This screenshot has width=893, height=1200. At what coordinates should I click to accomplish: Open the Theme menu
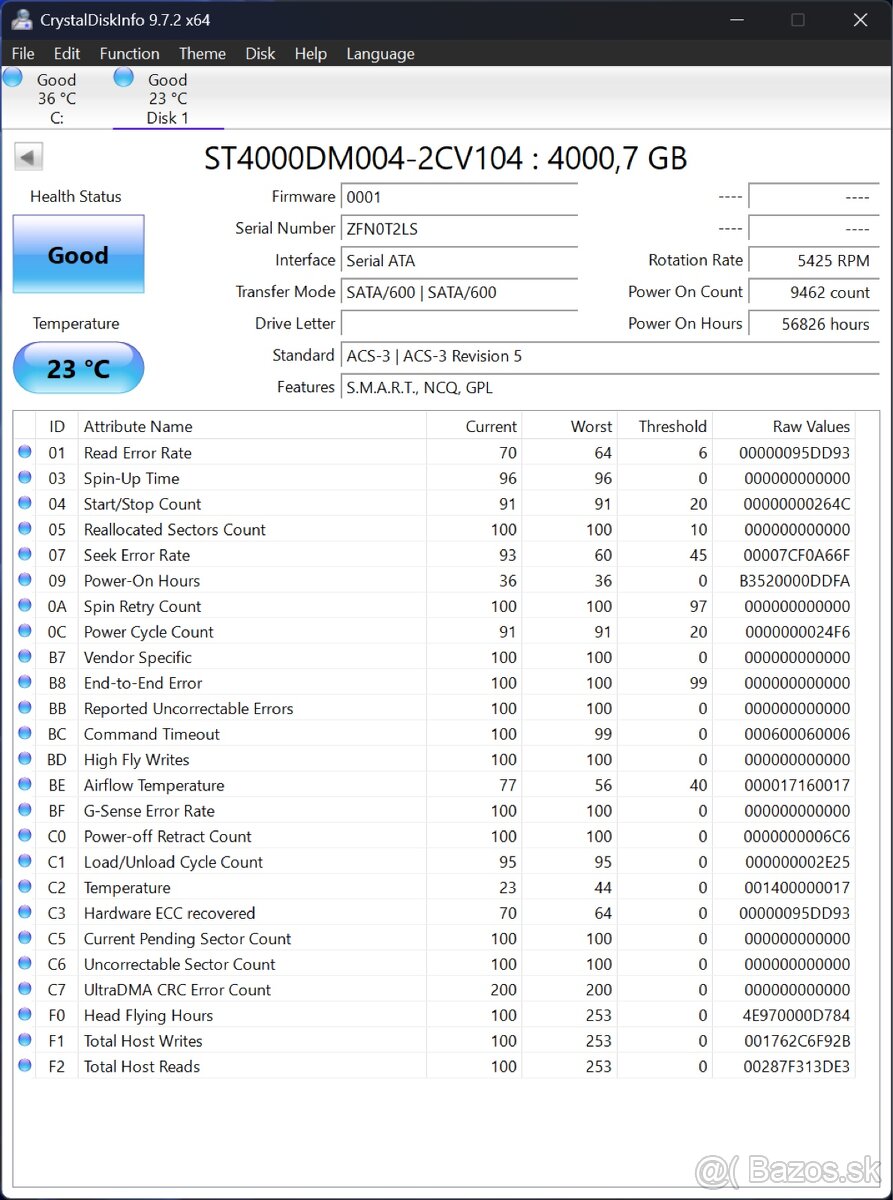[202, 53]
